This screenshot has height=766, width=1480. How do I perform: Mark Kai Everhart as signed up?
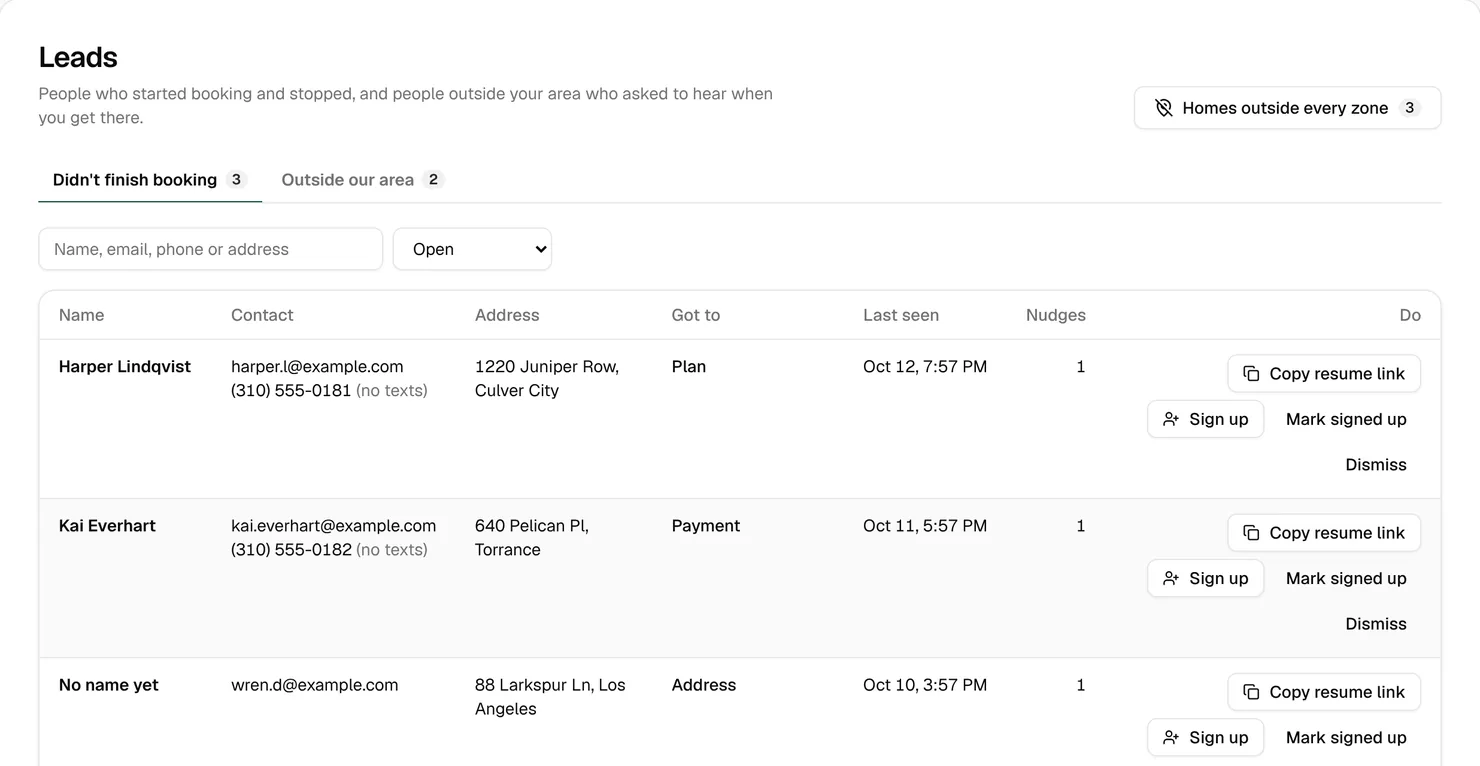(1346, 578)
